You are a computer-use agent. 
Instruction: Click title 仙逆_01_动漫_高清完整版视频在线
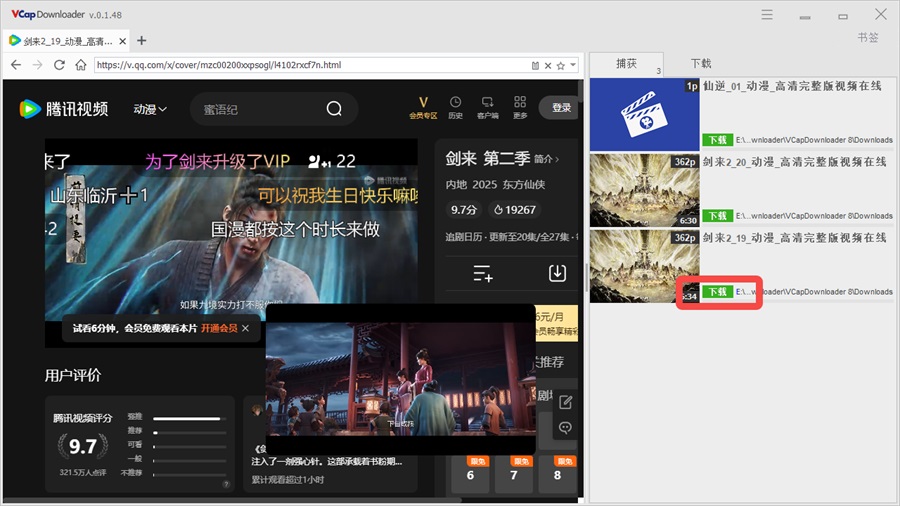792,86
